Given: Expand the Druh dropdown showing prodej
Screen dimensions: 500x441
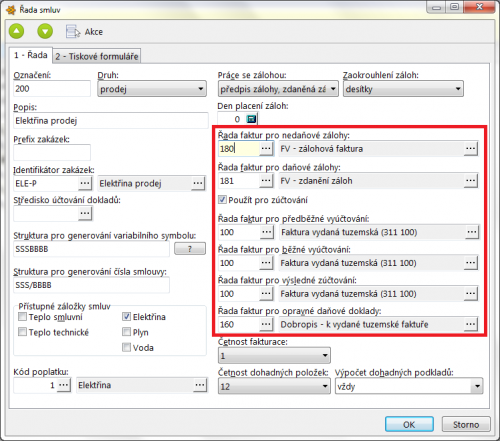Looking at the screenshot, I should click(x=152, y=89).
